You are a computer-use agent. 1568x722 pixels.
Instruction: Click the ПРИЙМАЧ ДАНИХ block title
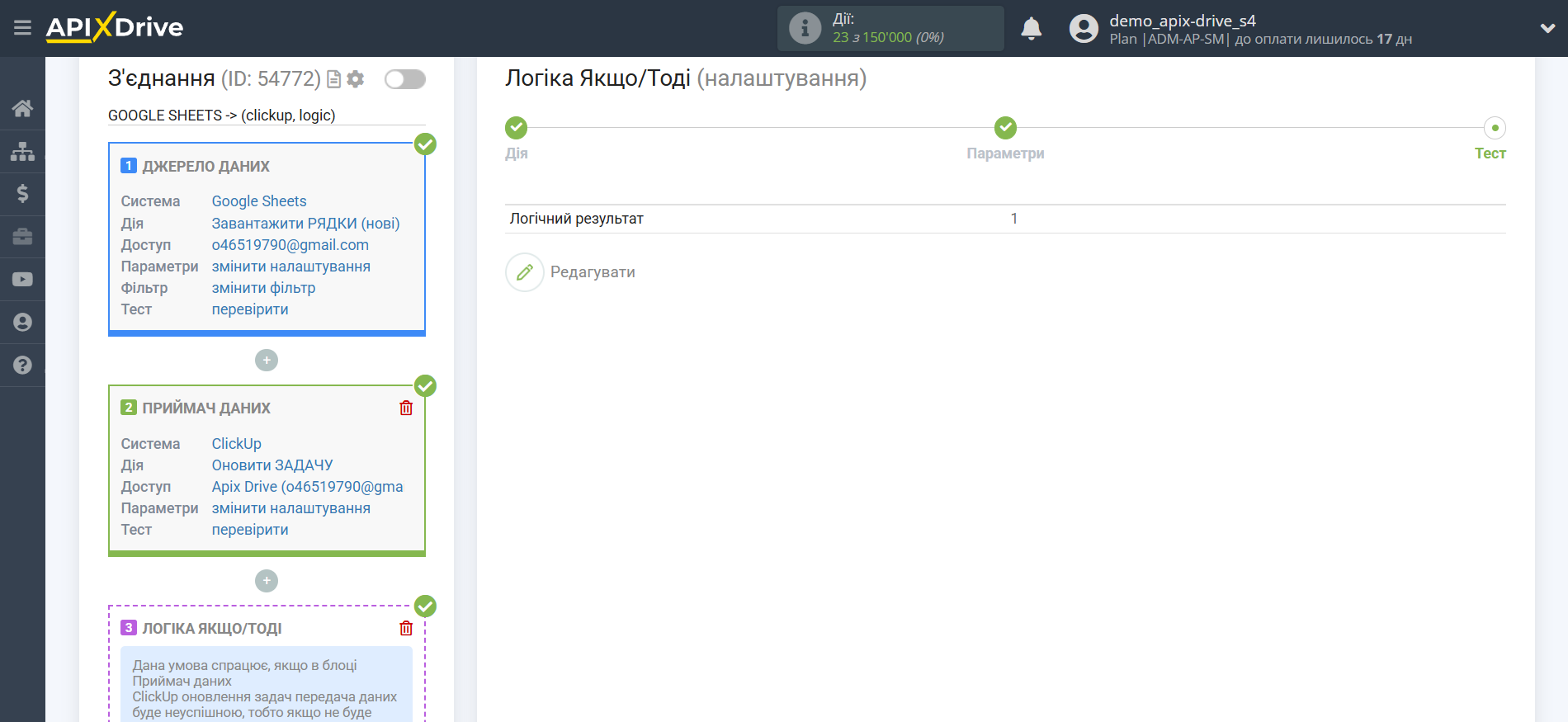(206, 408)
